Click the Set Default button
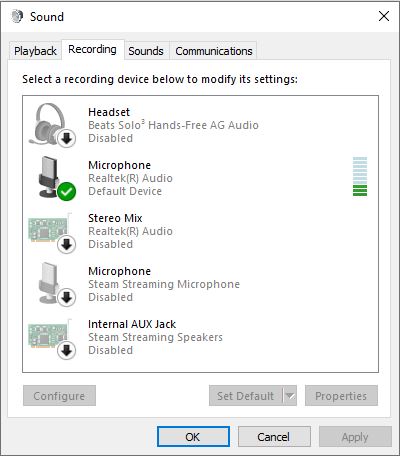Screen dimensions: 400x456 coord(246,396)
